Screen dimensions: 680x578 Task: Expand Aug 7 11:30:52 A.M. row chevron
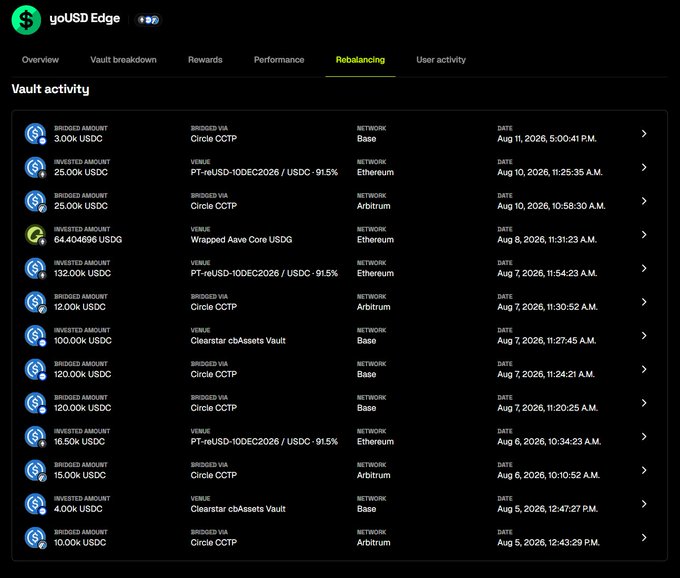pos(644,302)
